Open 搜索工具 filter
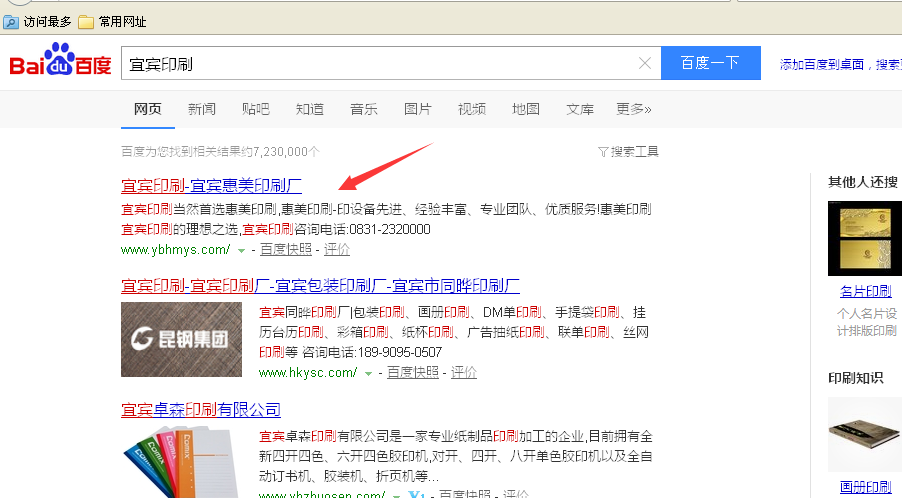This screenshot has height=498, width=902. point(628,151)
